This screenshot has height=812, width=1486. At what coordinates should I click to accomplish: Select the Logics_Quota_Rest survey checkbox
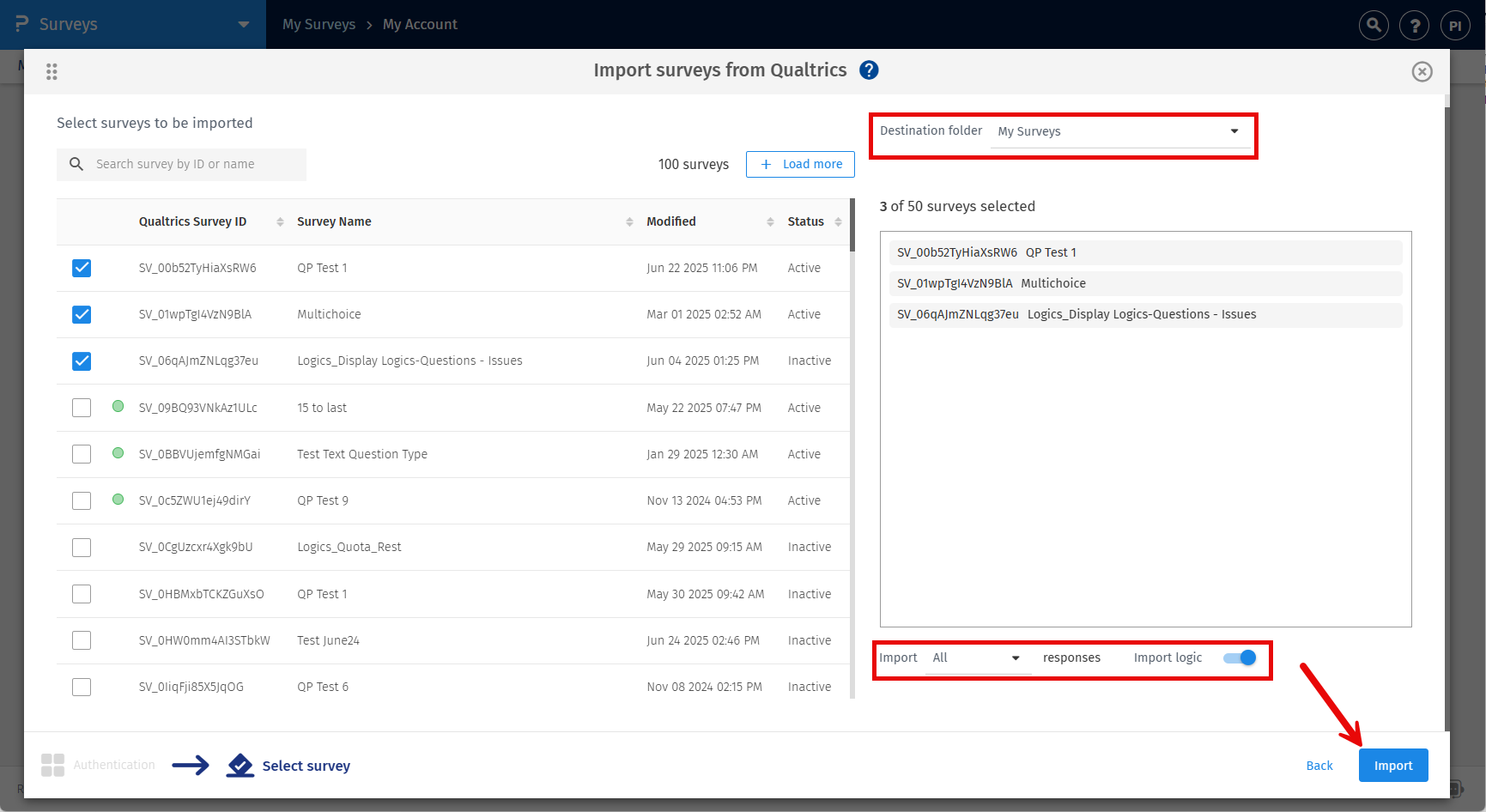point(82,547)
